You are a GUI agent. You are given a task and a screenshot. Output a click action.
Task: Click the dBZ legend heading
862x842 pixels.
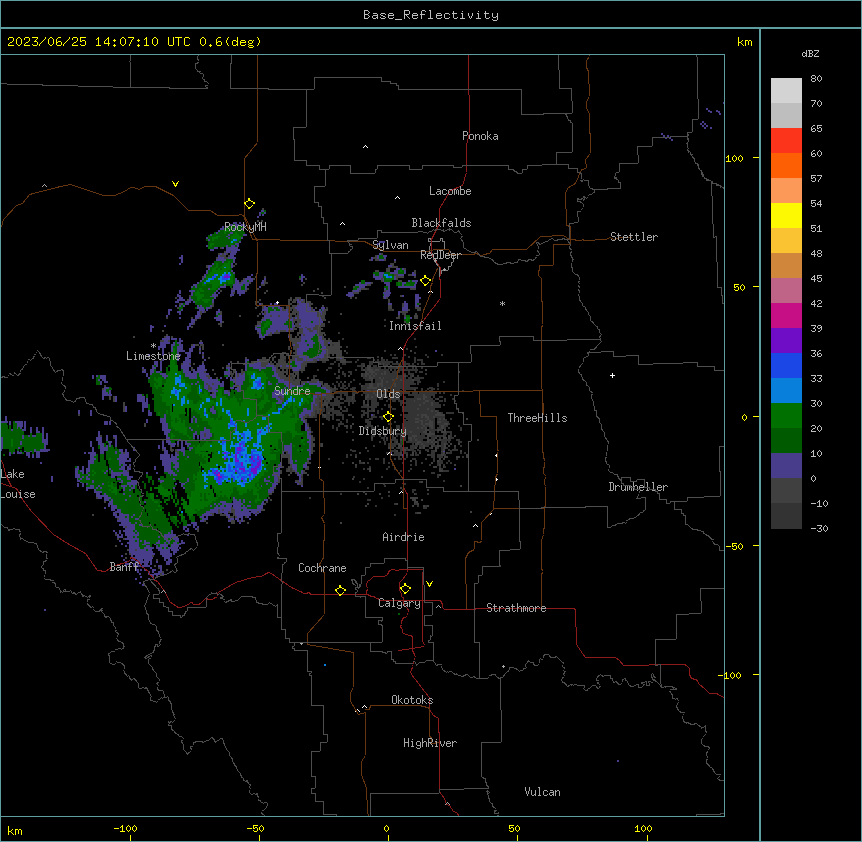point(810,54)
